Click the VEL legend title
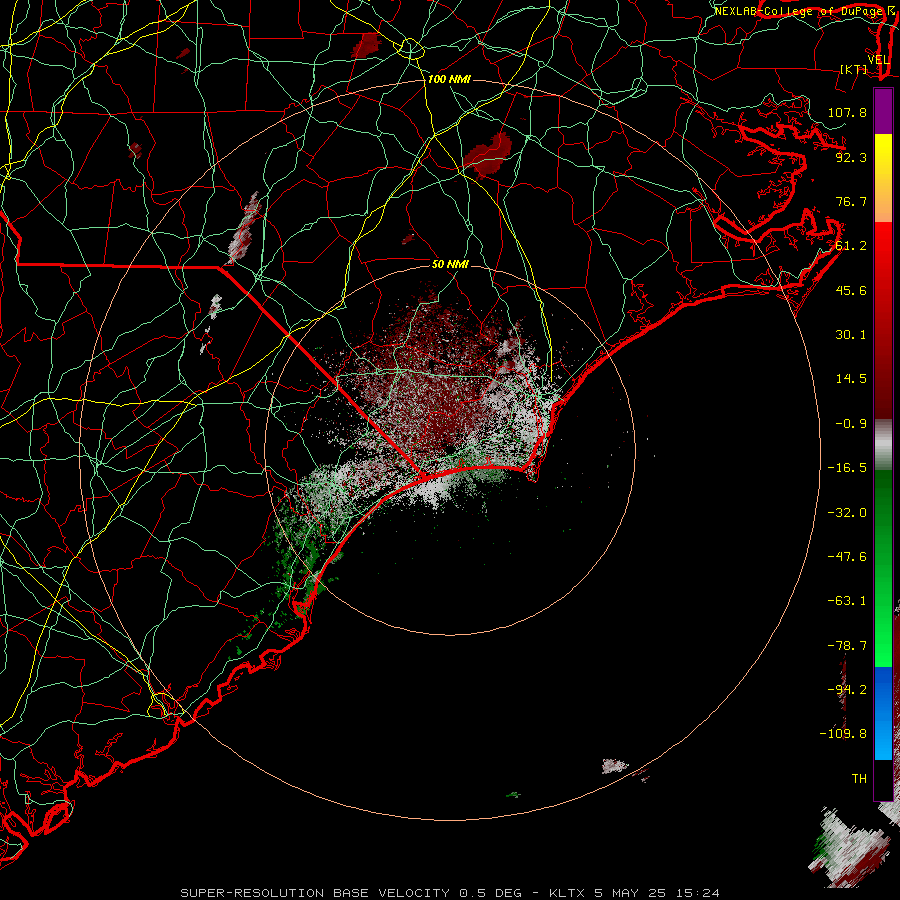The image size is (900, 900). pos(878,60)
